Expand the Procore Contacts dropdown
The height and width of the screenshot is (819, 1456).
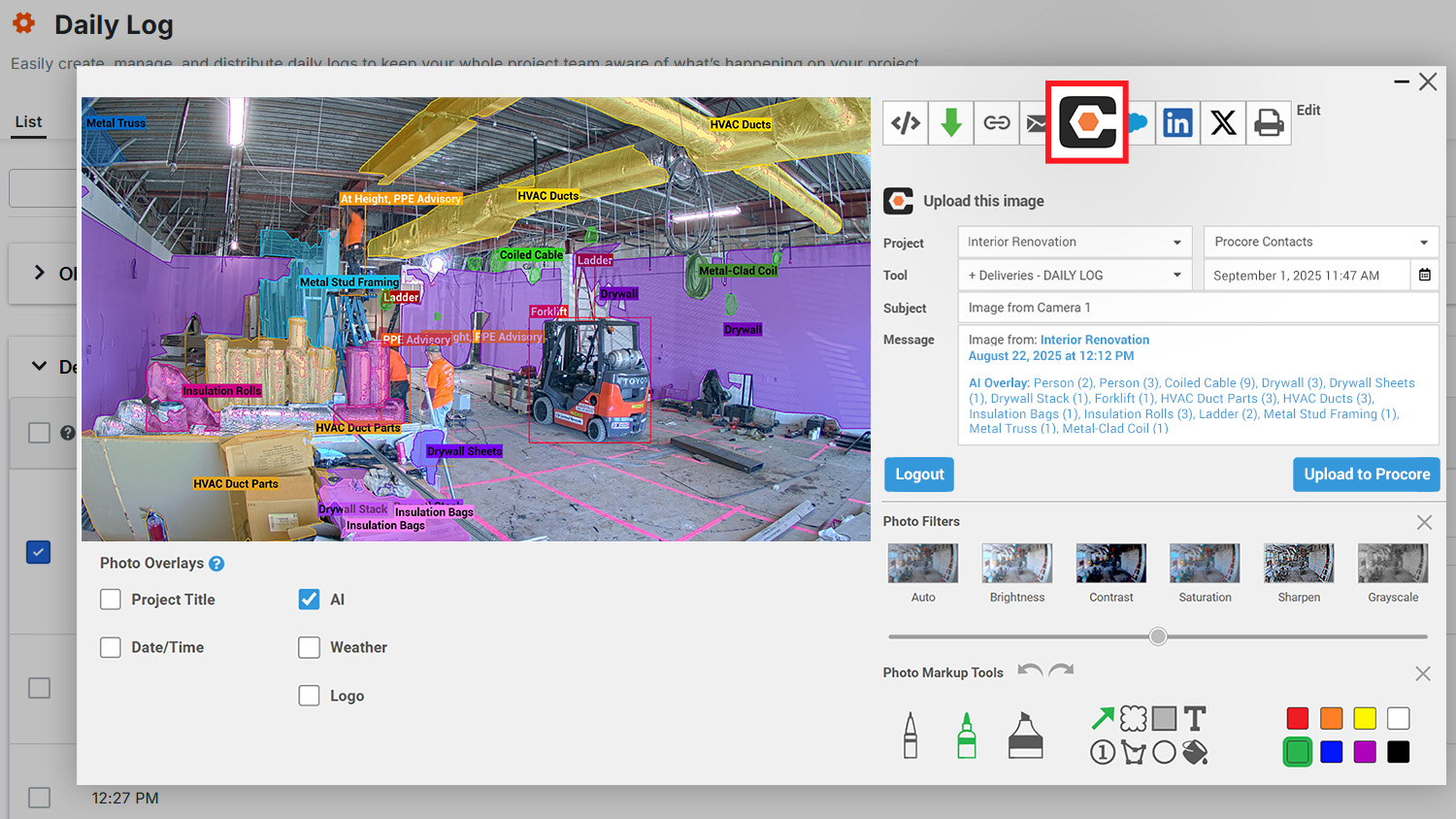1320,243
